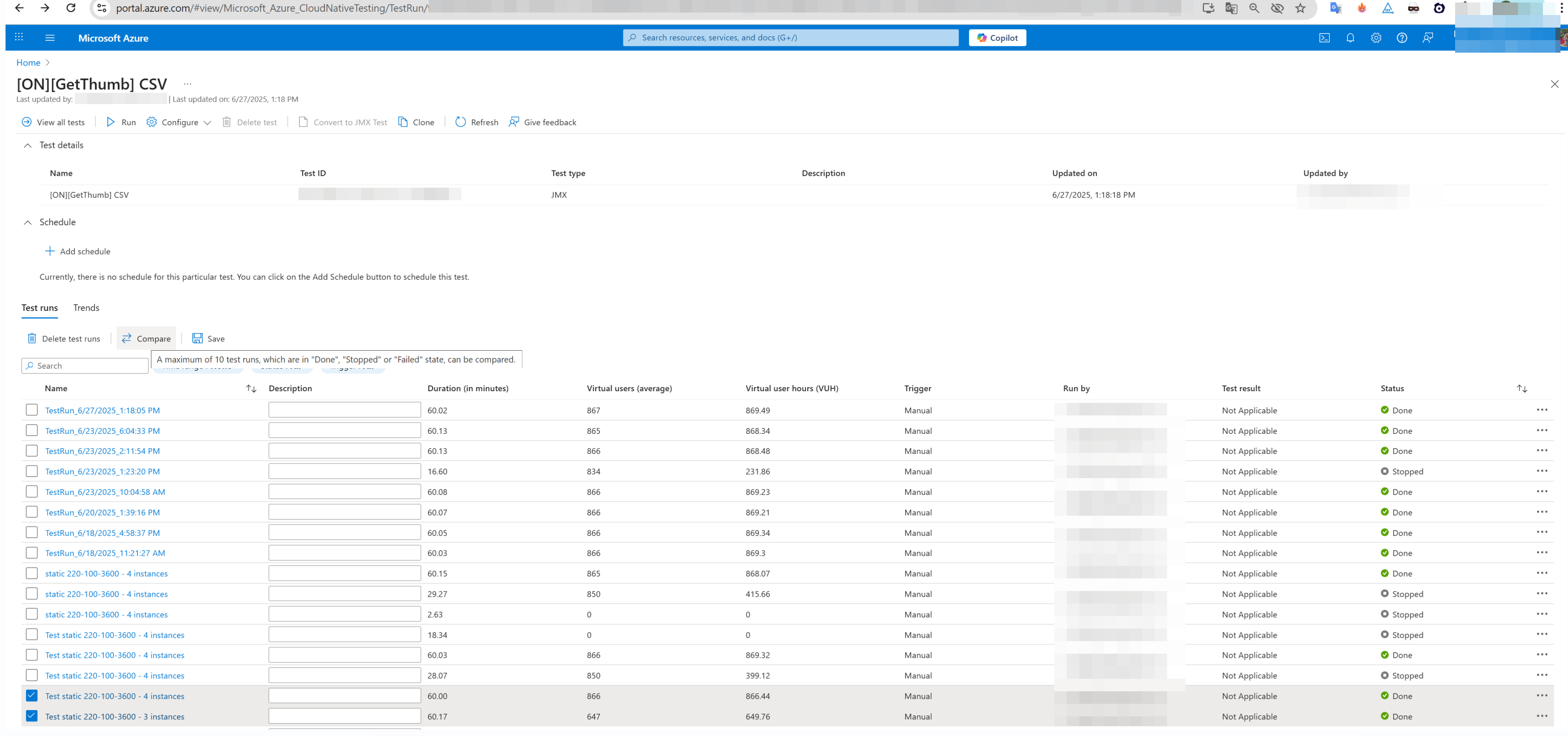Open the notifications bell
The height and width of the screenshot is (736, 1568).
pos(1349,38)
